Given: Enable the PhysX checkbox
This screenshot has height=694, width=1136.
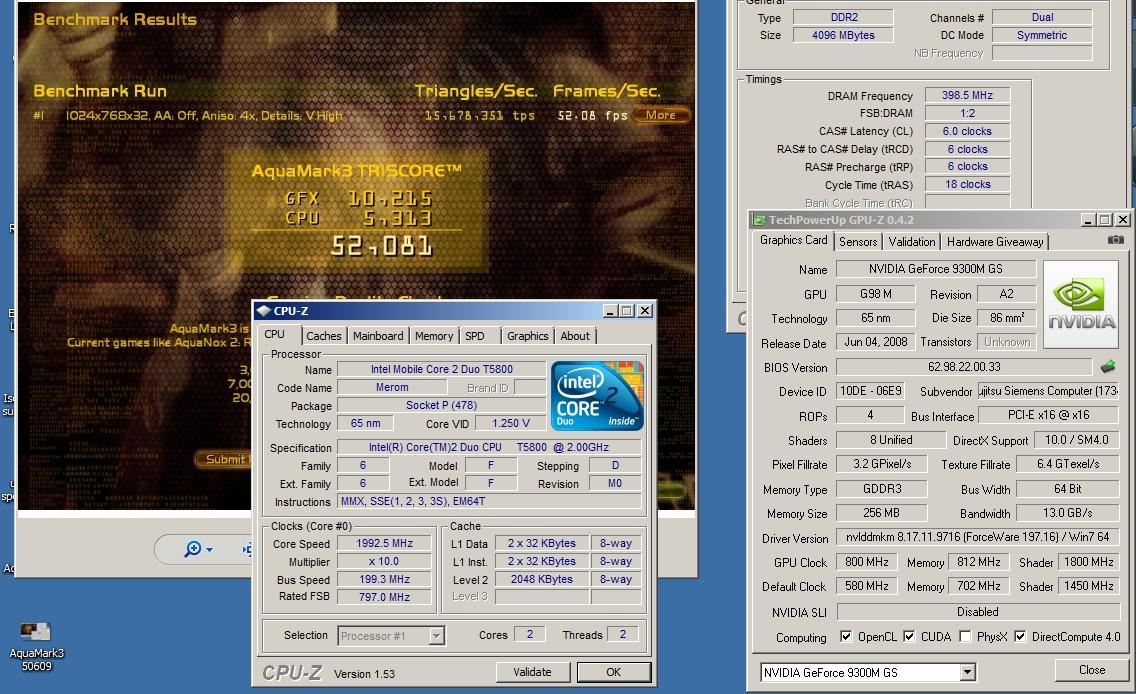Looking at the screenshot, I should coord(964,636).
